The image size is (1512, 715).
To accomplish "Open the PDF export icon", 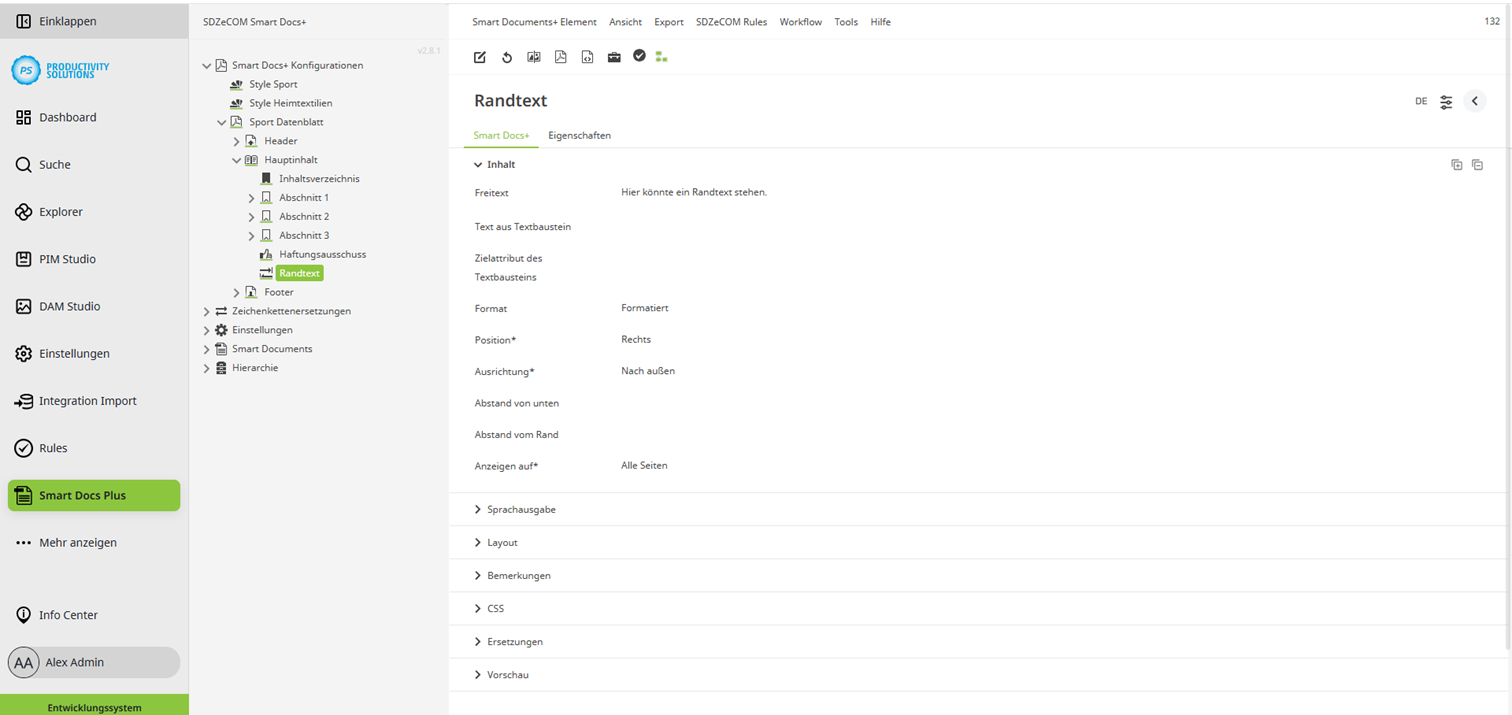I will tap(561, 57).
